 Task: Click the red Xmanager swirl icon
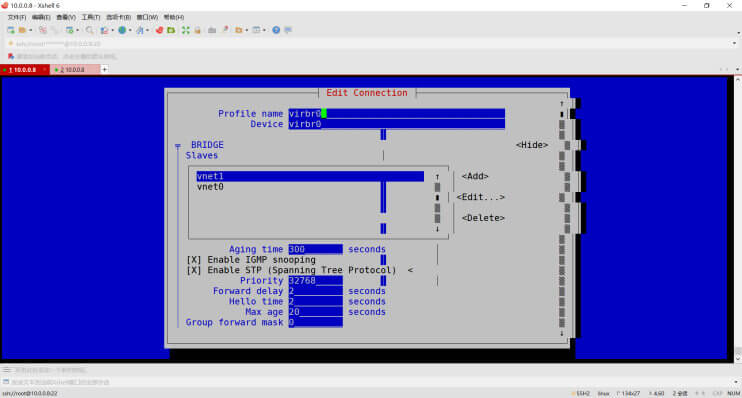[x=159, y=30]
